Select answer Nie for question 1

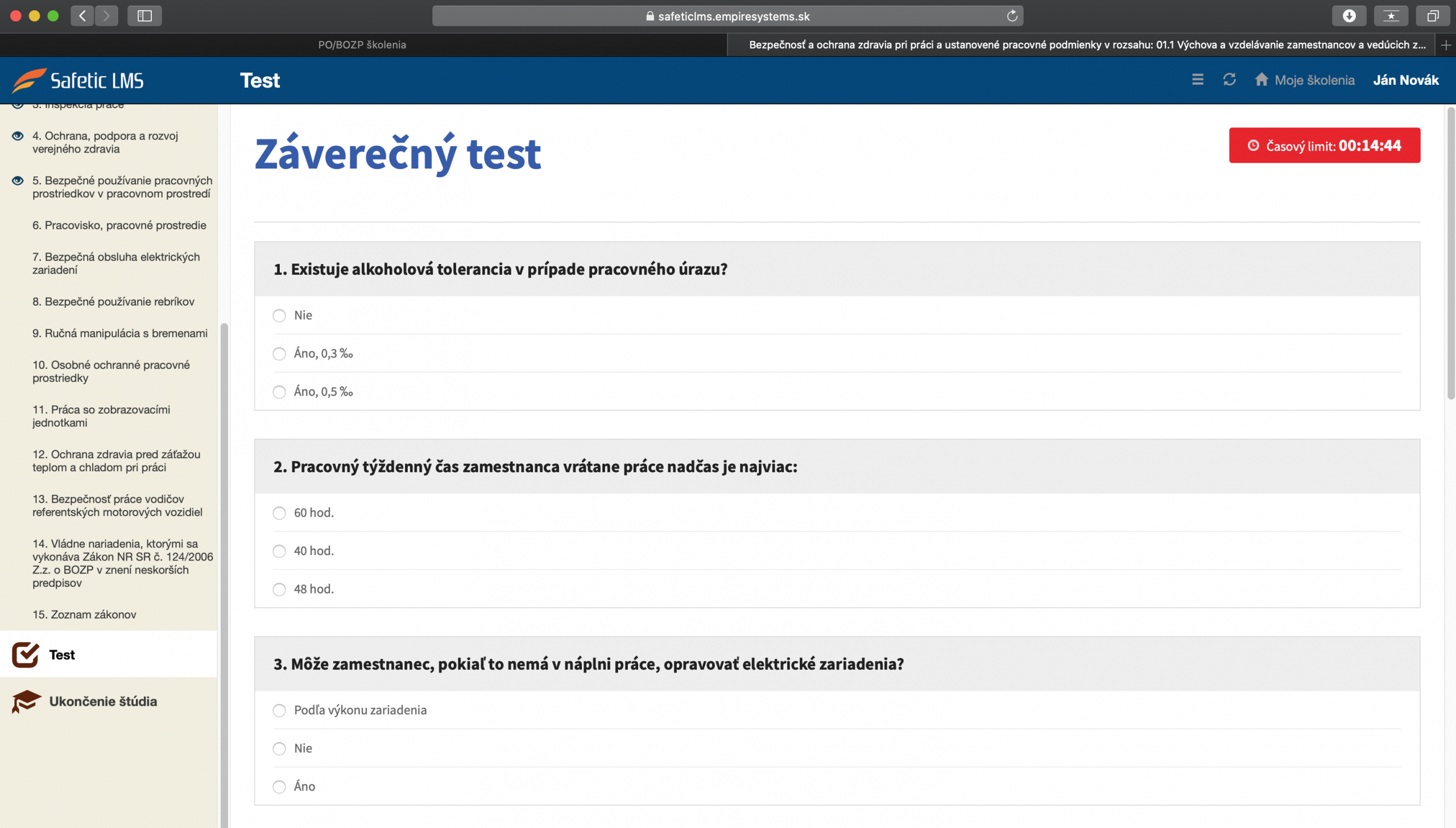tap(279, 315)
